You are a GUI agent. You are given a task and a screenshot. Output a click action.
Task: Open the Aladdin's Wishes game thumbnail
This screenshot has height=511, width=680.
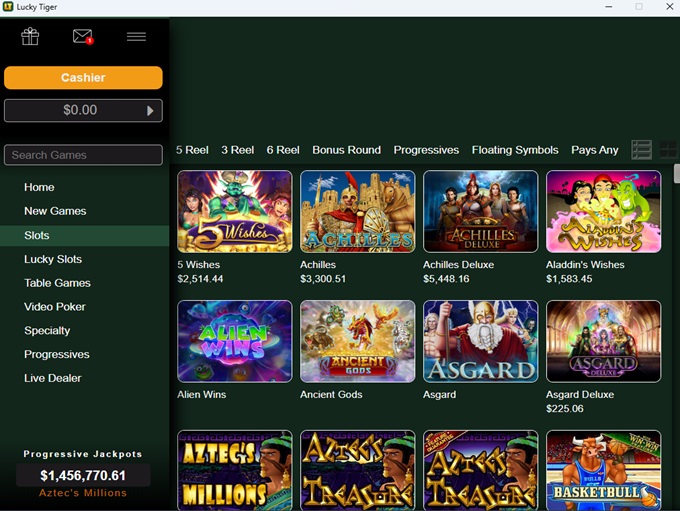click(604, 212)
